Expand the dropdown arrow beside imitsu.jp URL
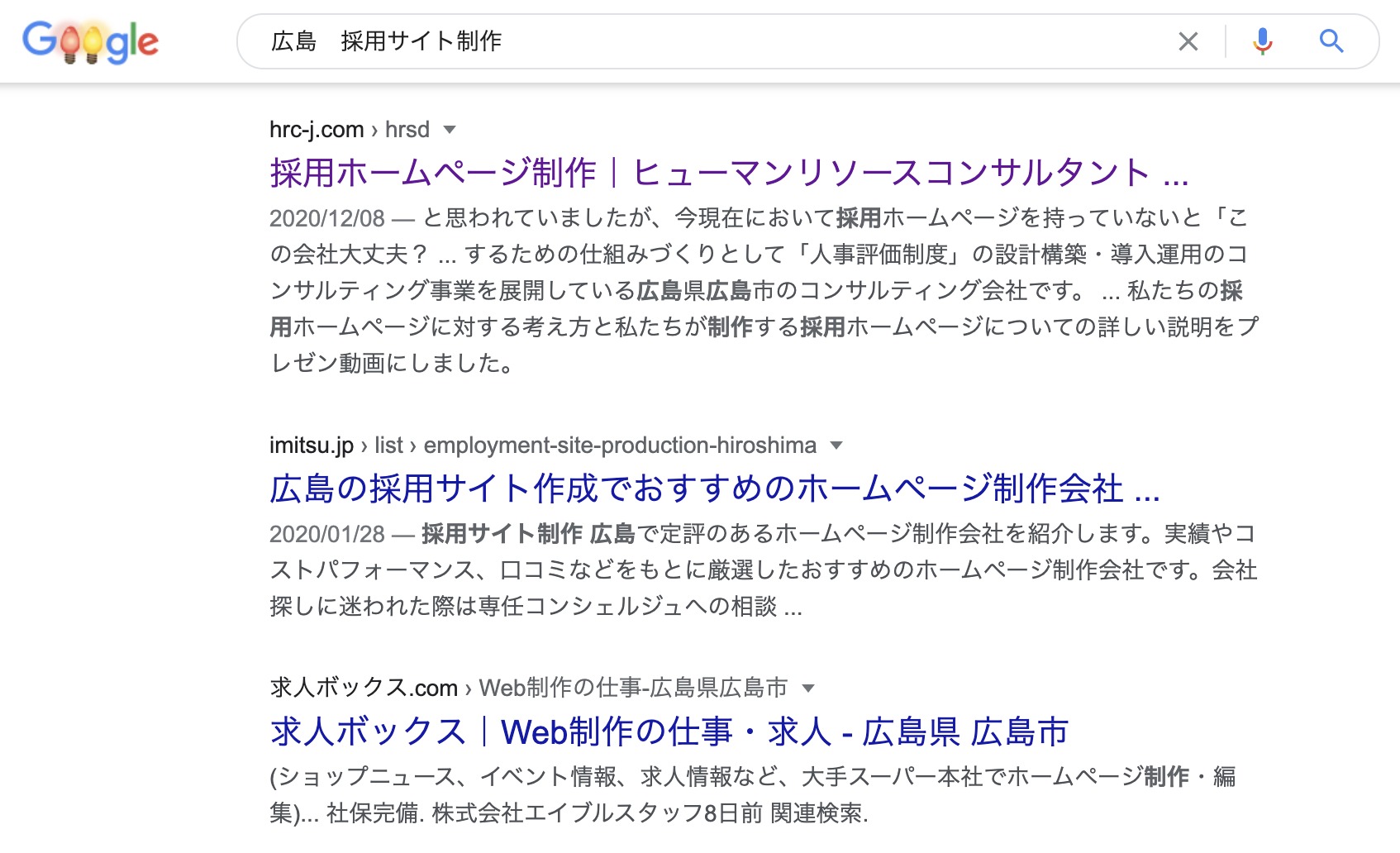The height and width of the screenshot is (853, 1400). coord(836,446)
